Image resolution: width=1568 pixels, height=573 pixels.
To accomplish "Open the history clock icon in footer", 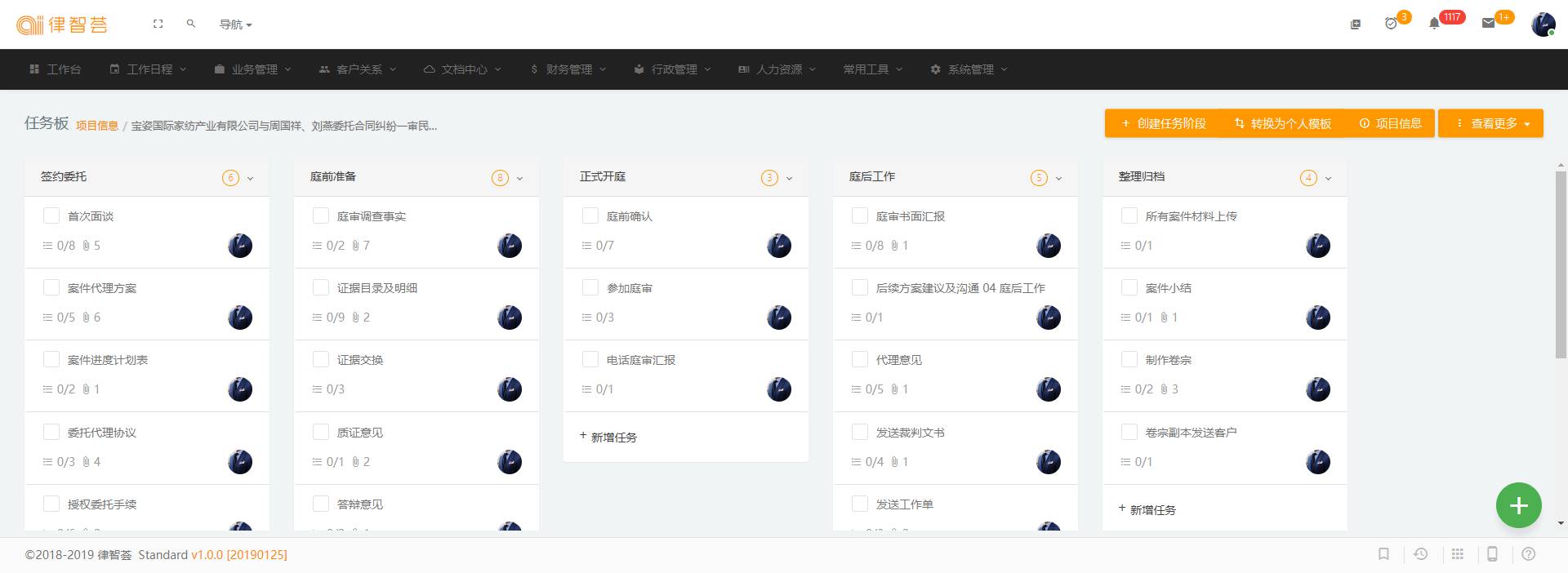I will pos(1421,554).
